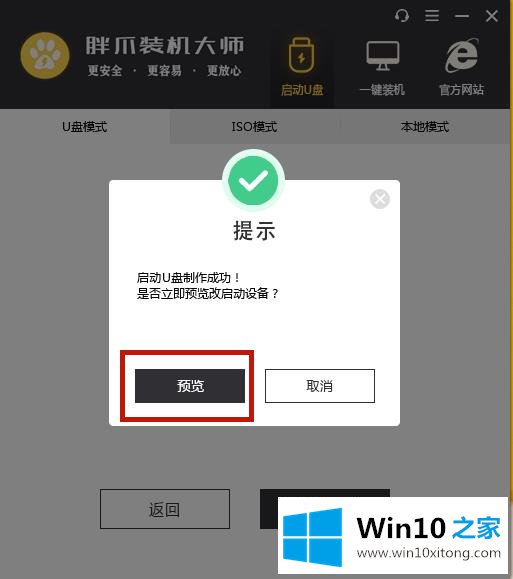
Task: Minimize the 胖爪装机大师 window
Action: coord(462,16)
